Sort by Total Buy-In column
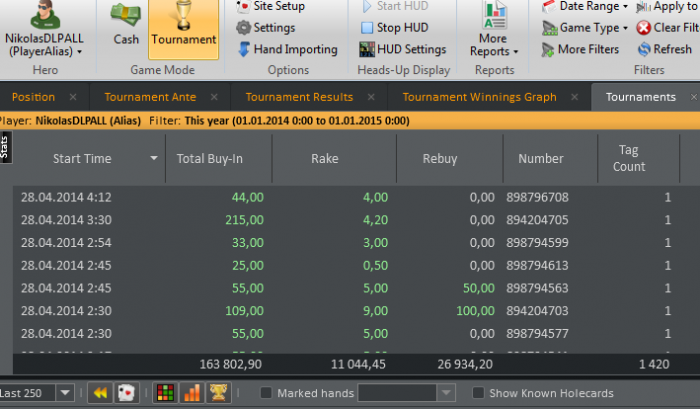The width and height of the screenshot is (700, 409). (x=209, y=159)
